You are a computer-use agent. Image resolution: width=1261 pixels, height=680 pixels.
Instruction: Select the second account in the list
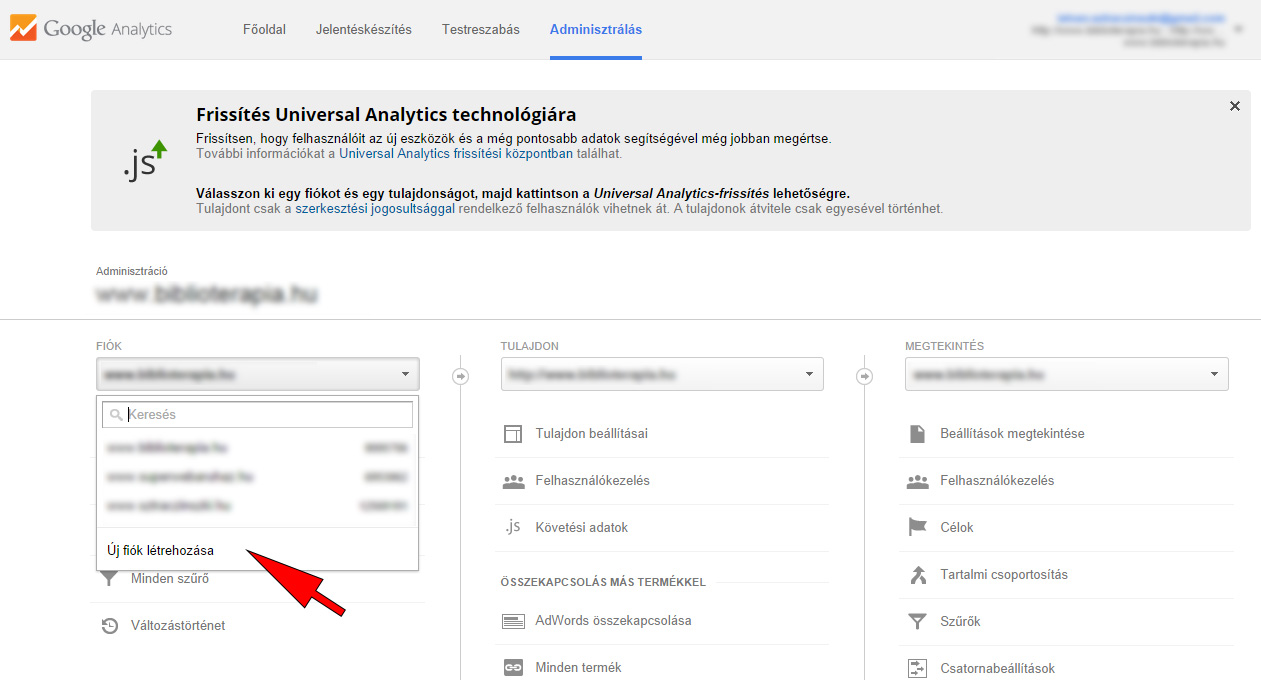coord(258,477)
